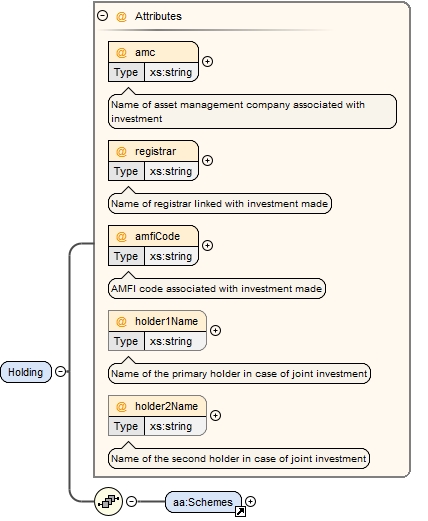This screenshot has height=521, width=428.
Task: Click the @ icon in amfiCode attribute
Action: click(121, 236)
